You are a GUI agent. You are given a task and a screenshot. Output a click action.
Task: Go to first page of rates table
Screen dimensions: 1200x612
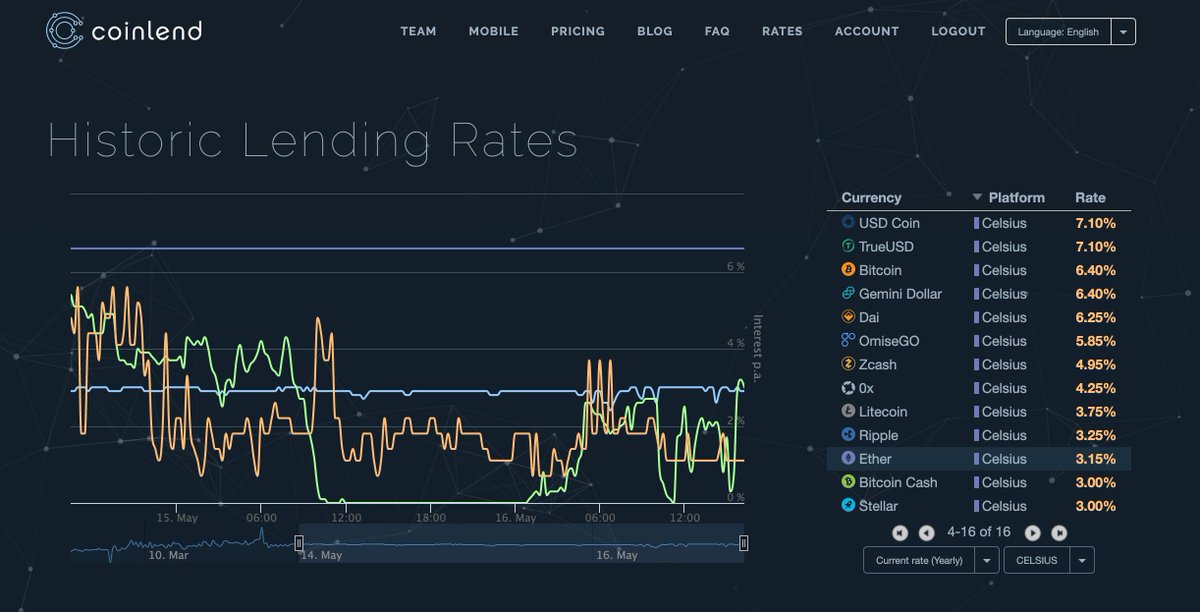901,533
